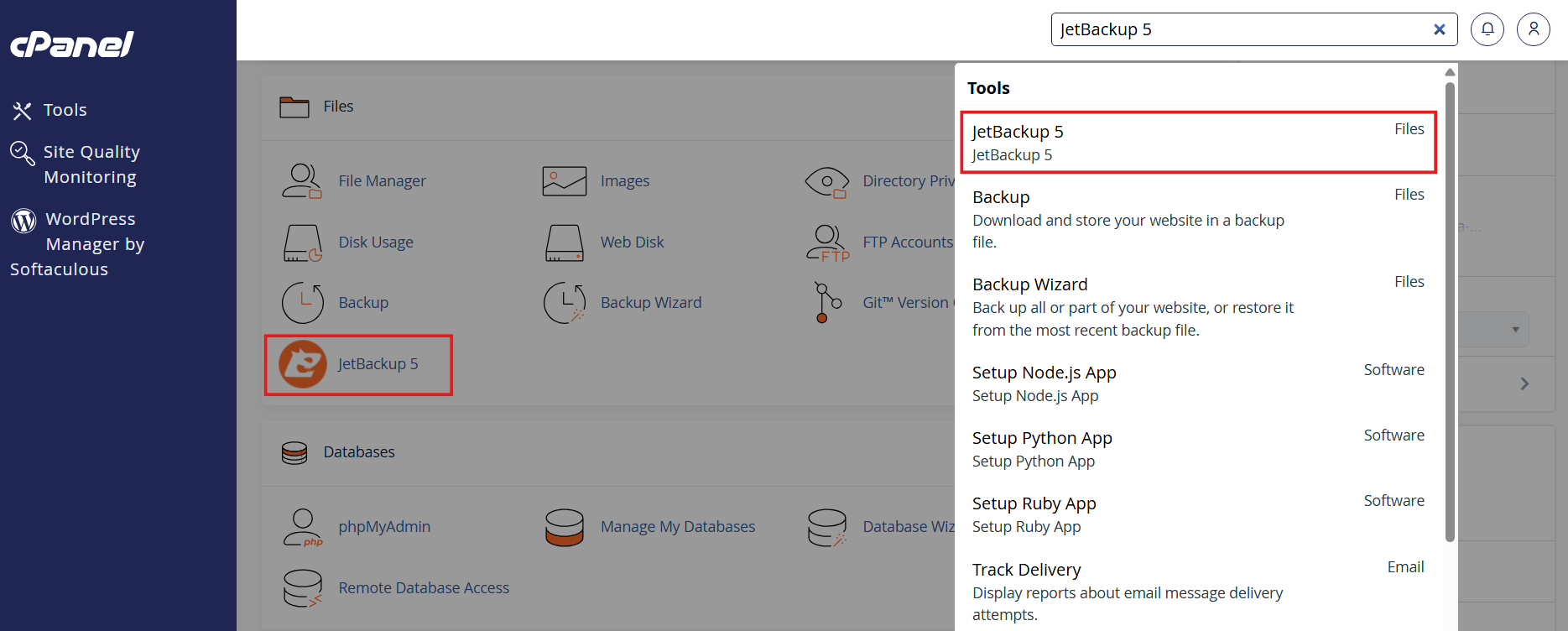The height and width of the screenshot is (631, 1568).
Task: Click the FTP Accounts icon
Action: [x=828, y=243]
